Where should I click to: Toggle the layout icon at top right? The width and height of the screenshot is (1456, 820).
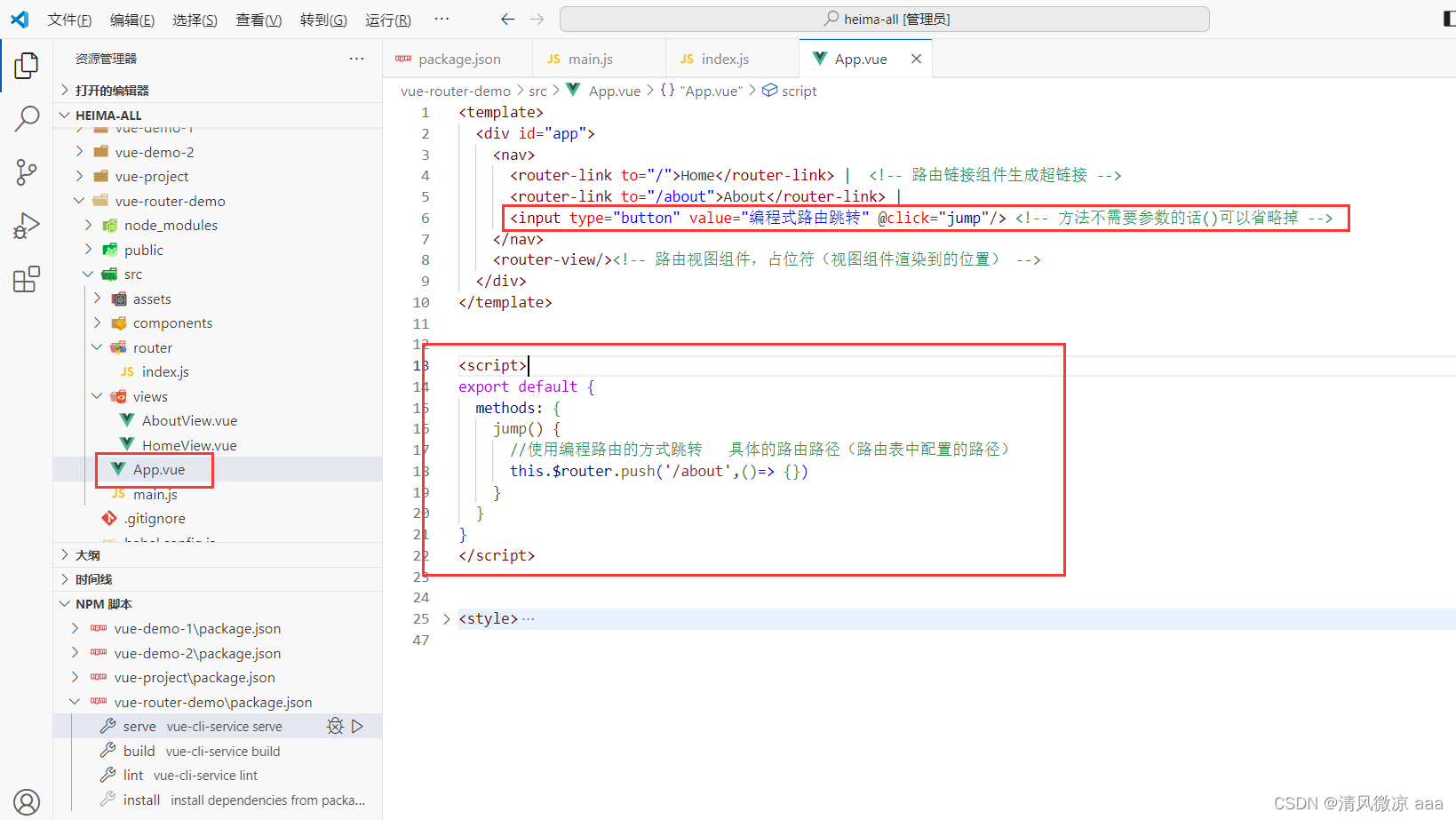click(x=1449, y=19)
